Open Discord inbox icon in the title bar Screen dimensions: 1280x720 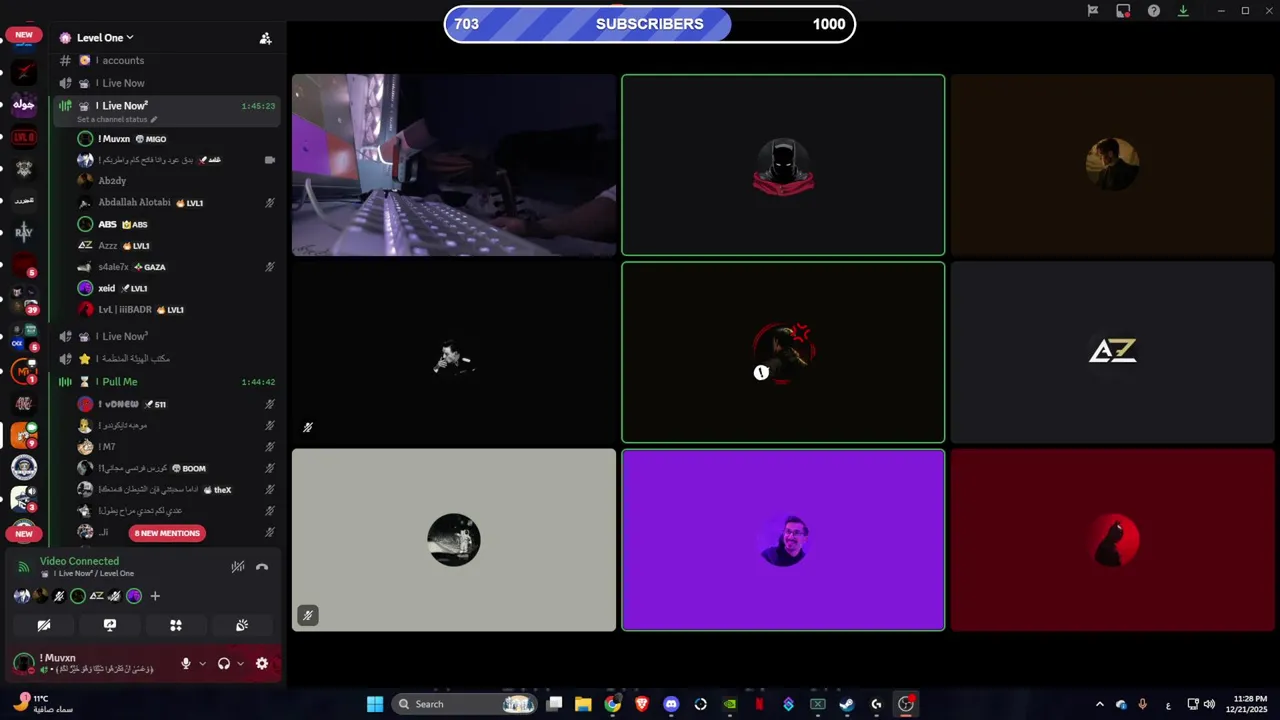pyautogui.click(x=1123, y=11)
